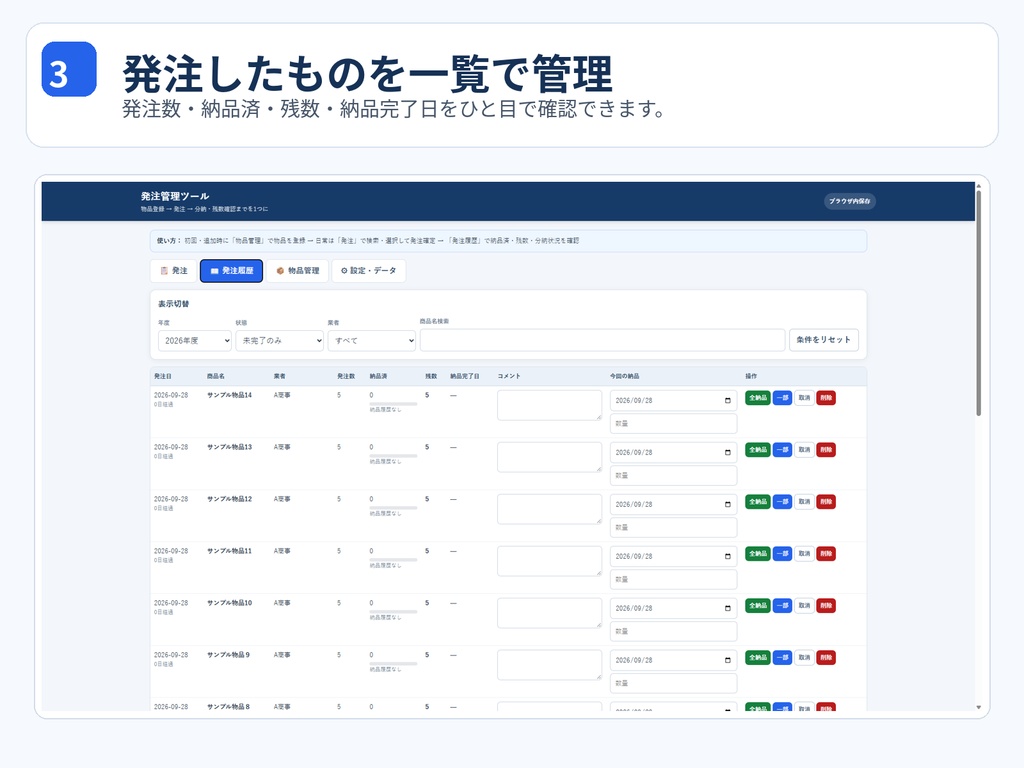
Task: Click comment box for サンプル物品14
Action: [x=549, y=406]
